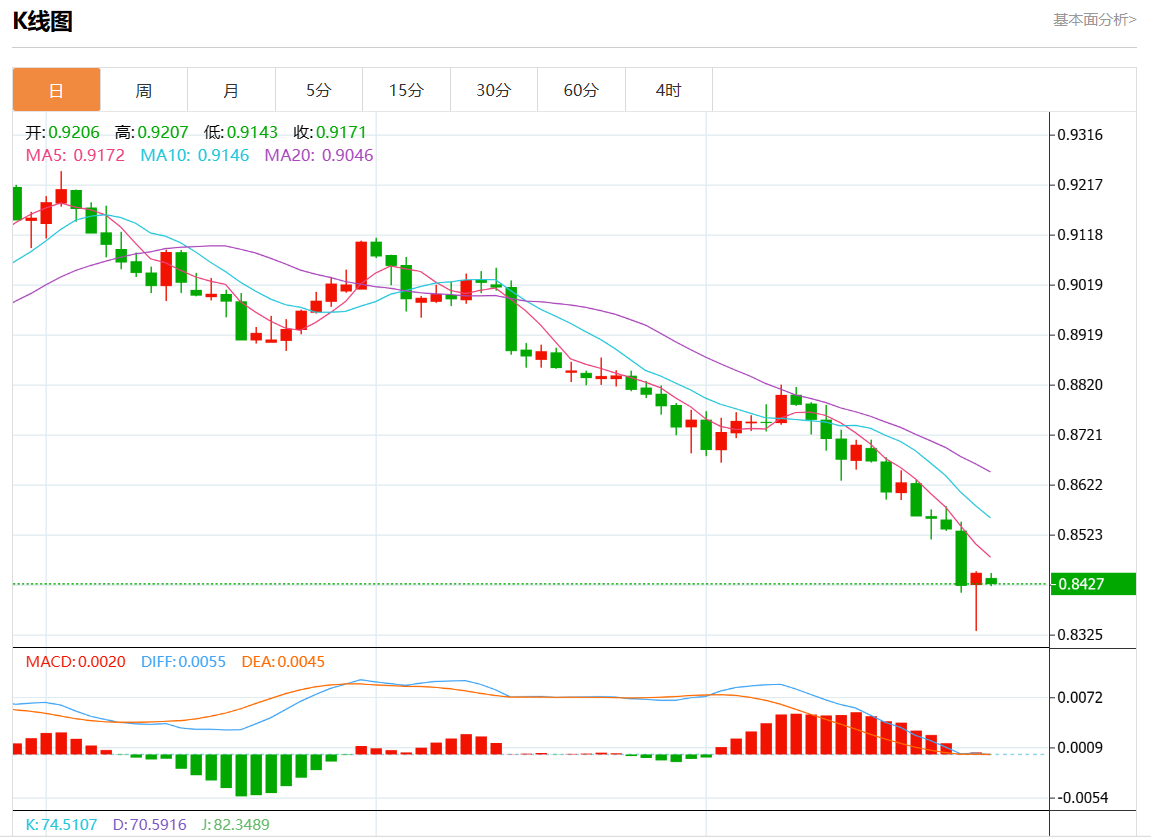The height and width of the screenshot is (837, 1151).
Task: Click the DEA value label
Action: coord(283,662)
